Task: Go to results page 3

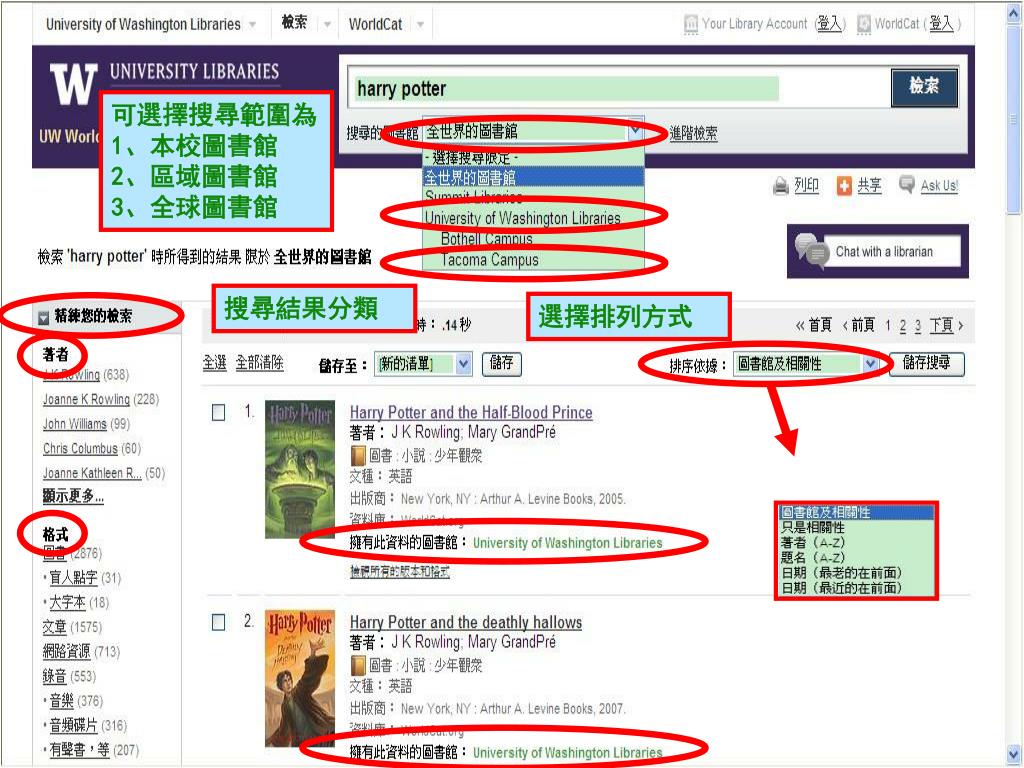Action: pos(918,326)
